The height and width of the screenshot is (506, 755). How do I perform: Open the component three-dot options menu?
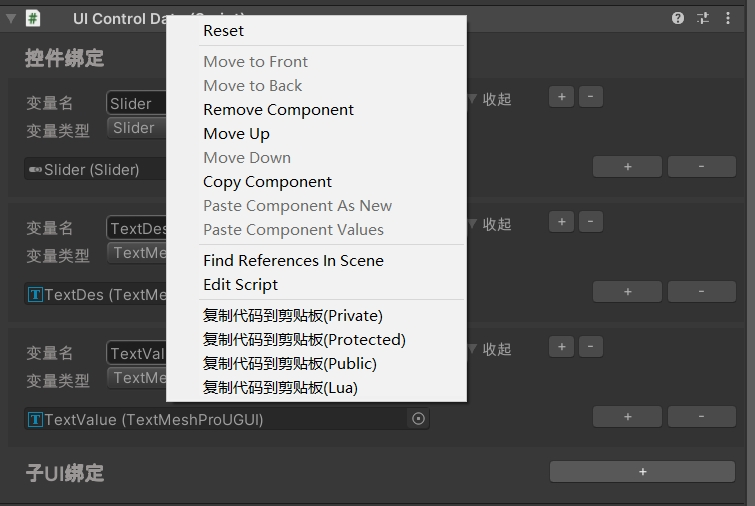point(728,18)
